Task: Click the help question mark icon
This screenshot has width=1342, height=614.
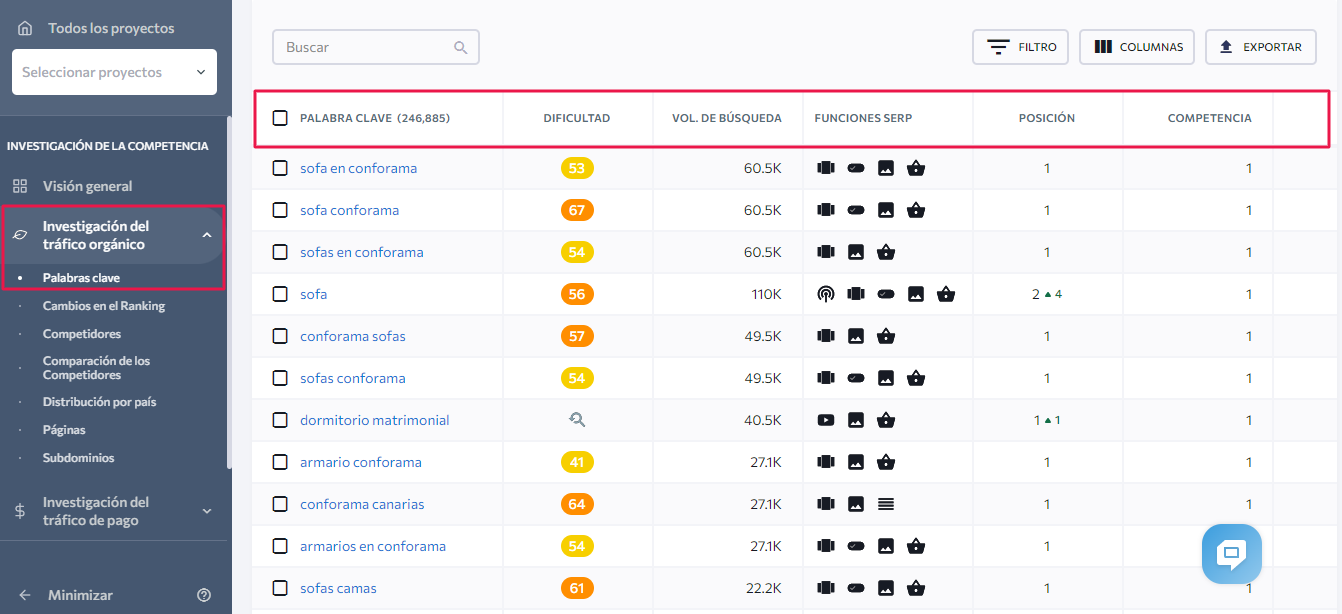Action: (x=204, y=595)
